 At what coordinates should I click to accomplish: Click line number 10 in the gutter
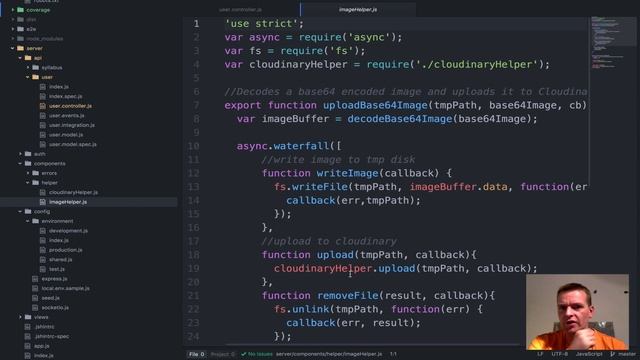[193, 146]
